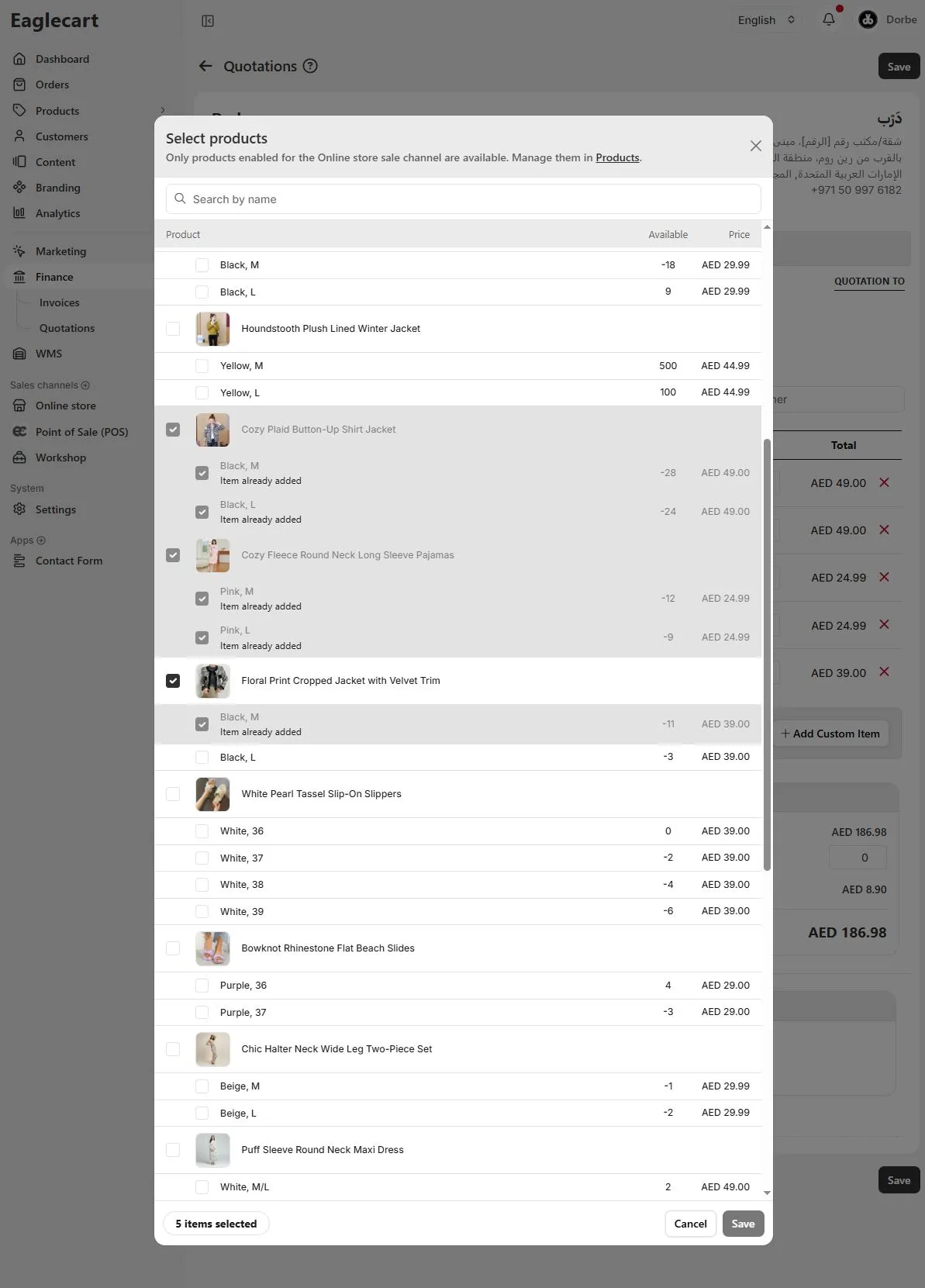The height and width of the screenshot is (1288, 925).
Task: Click the discount input showing 0
Action: [x=858, y=858]
